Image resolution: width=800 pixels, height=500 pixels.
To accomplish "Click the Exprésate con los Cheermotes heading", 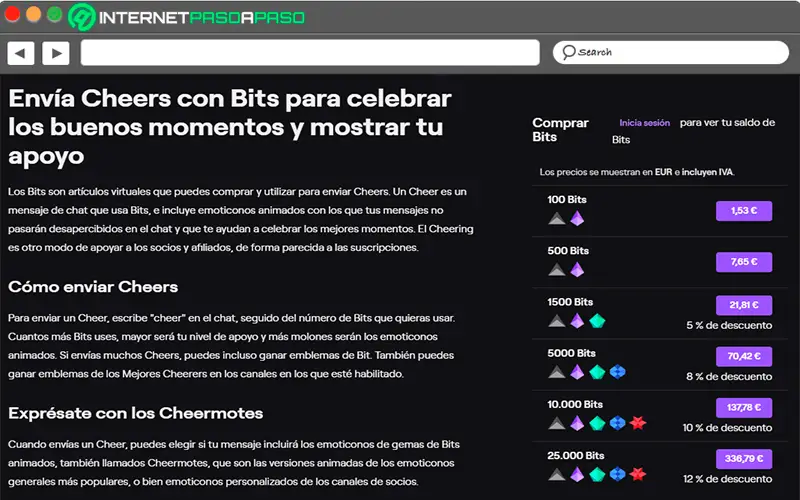I will coord(136,413).
